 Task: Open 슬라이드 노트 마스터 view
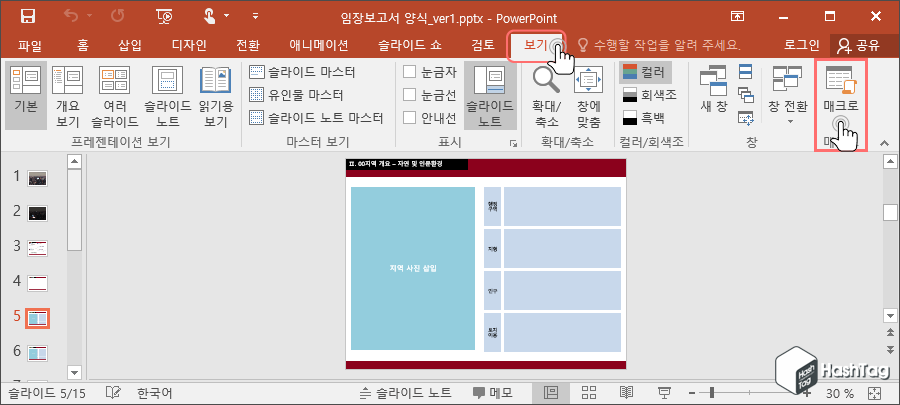(317, 119)
